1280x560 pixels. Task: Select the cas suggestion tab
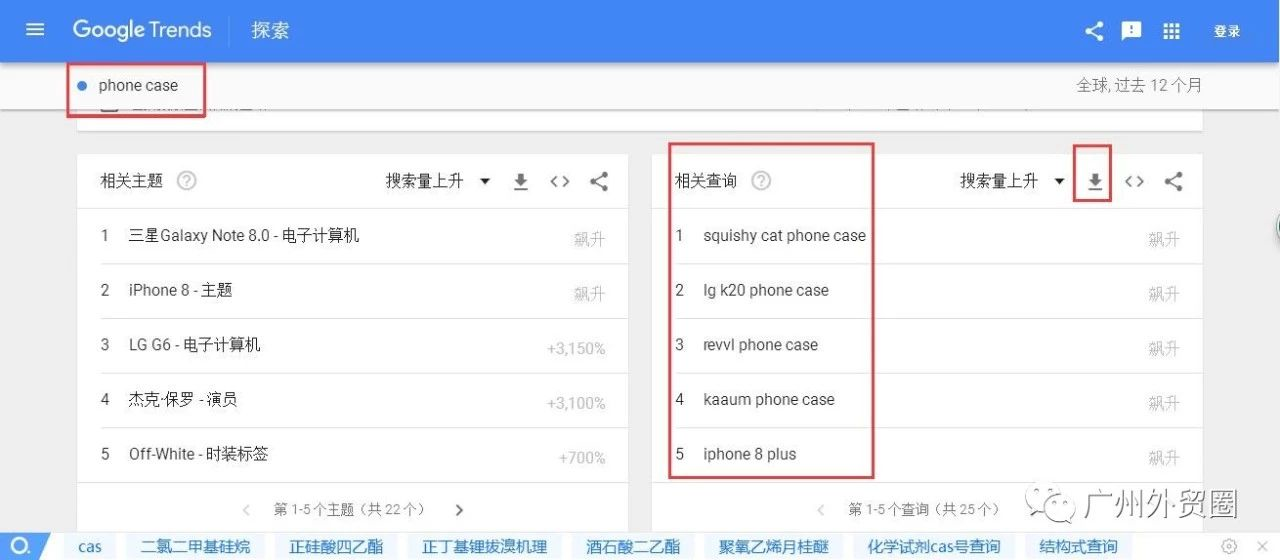[x=90, y=547]
